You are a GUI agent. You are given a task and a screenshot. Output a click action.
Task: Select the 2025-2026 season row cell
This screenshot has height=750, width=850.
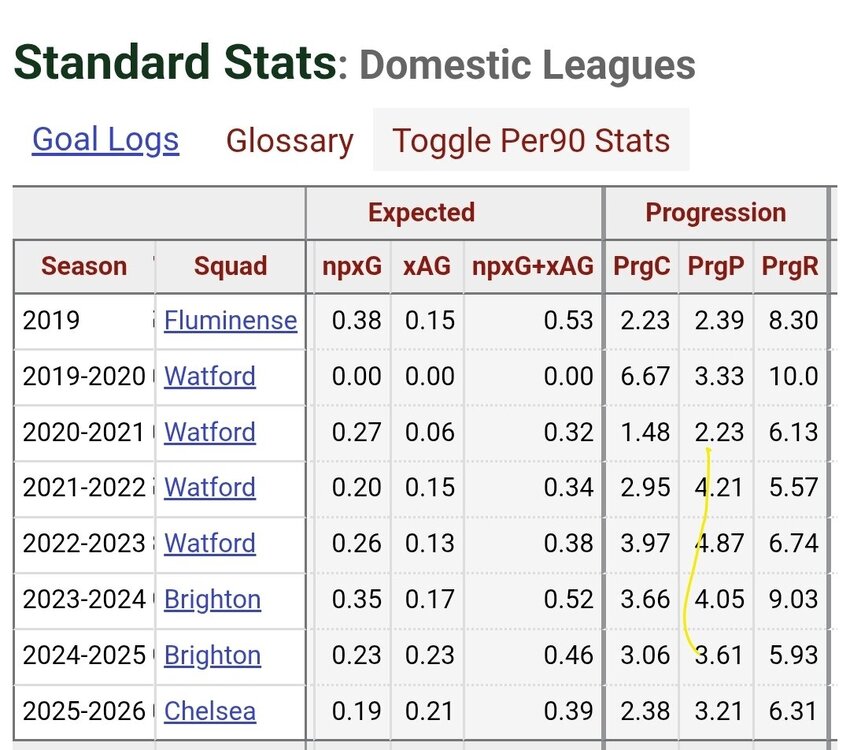point(84,711)
